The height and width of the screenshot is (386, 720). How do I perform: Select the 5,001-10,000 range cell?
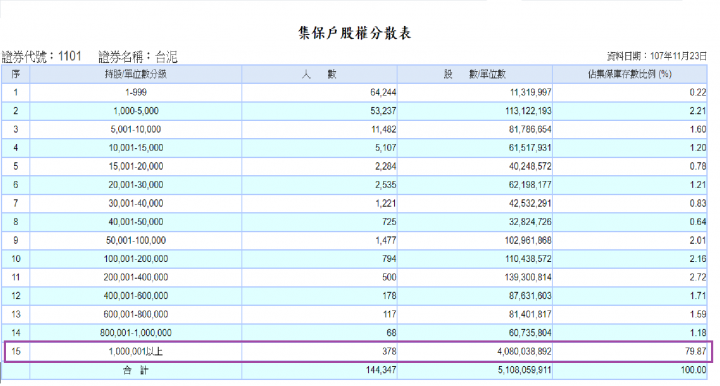click(135, 129)
